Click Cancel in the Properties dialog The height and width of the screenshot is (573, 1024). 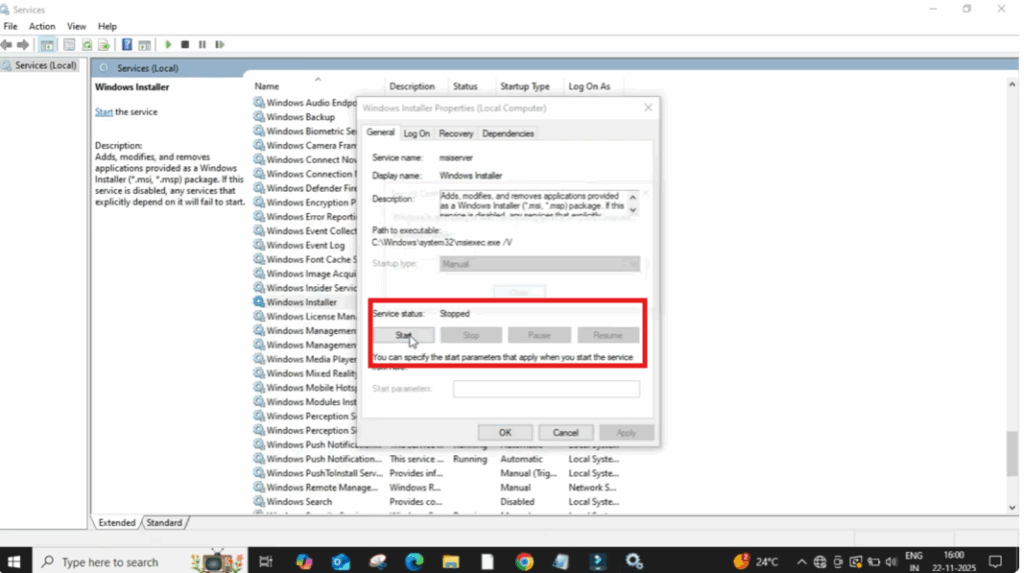[565, 433]
